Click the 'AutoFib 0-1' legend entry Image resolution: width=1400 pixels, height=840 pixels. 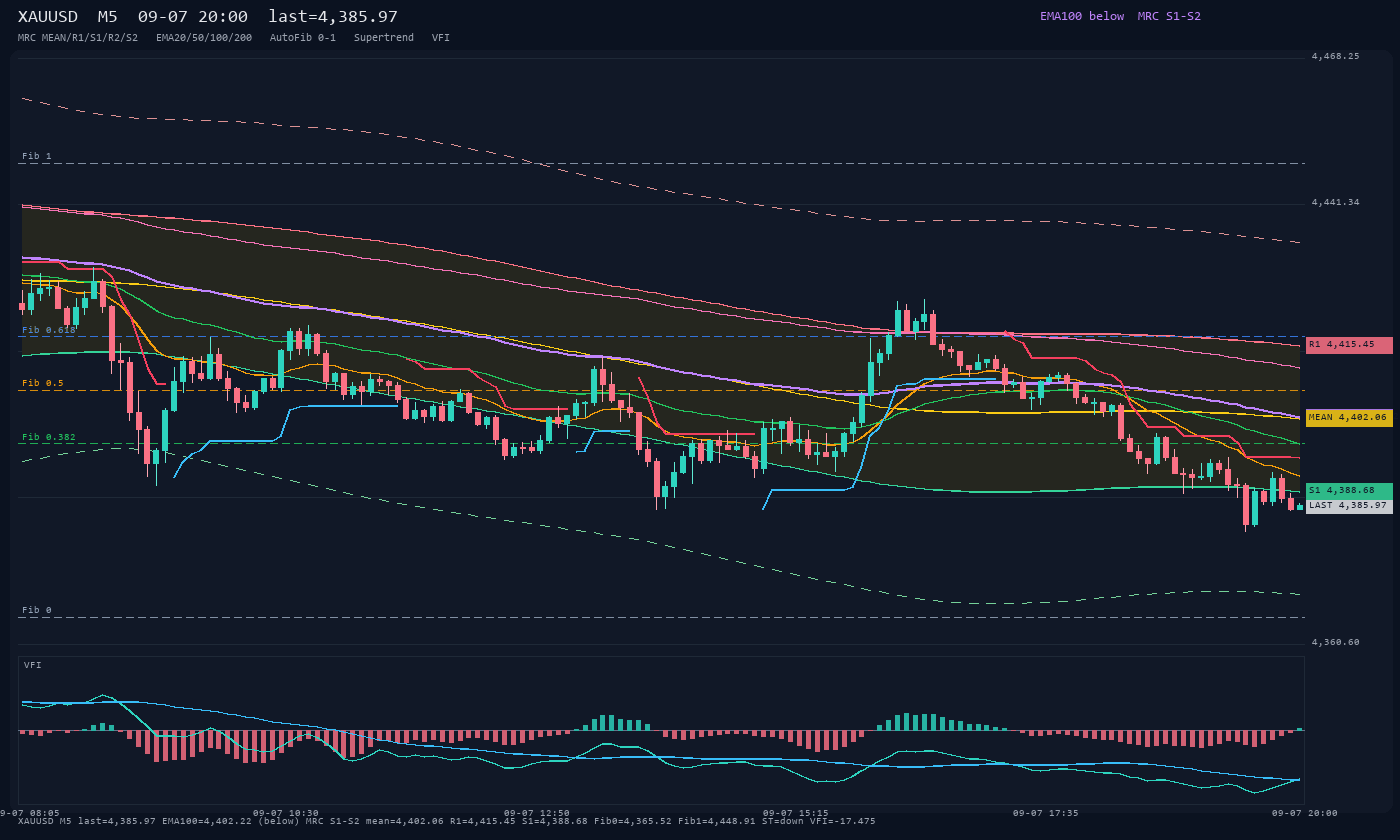[x=303, y=38]
